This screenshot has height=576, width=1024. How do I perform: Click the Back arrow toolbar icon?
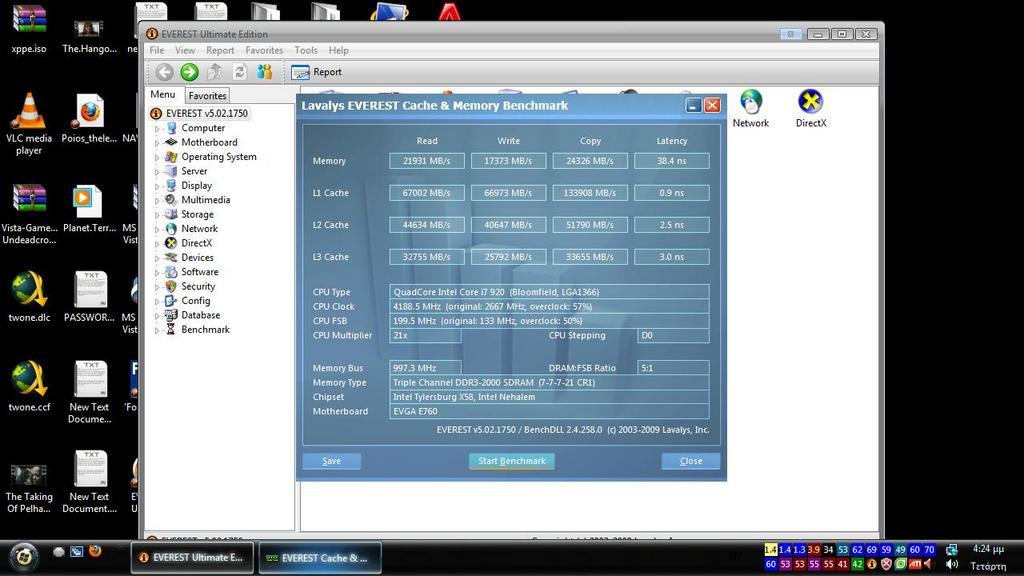tap(165, 72)
